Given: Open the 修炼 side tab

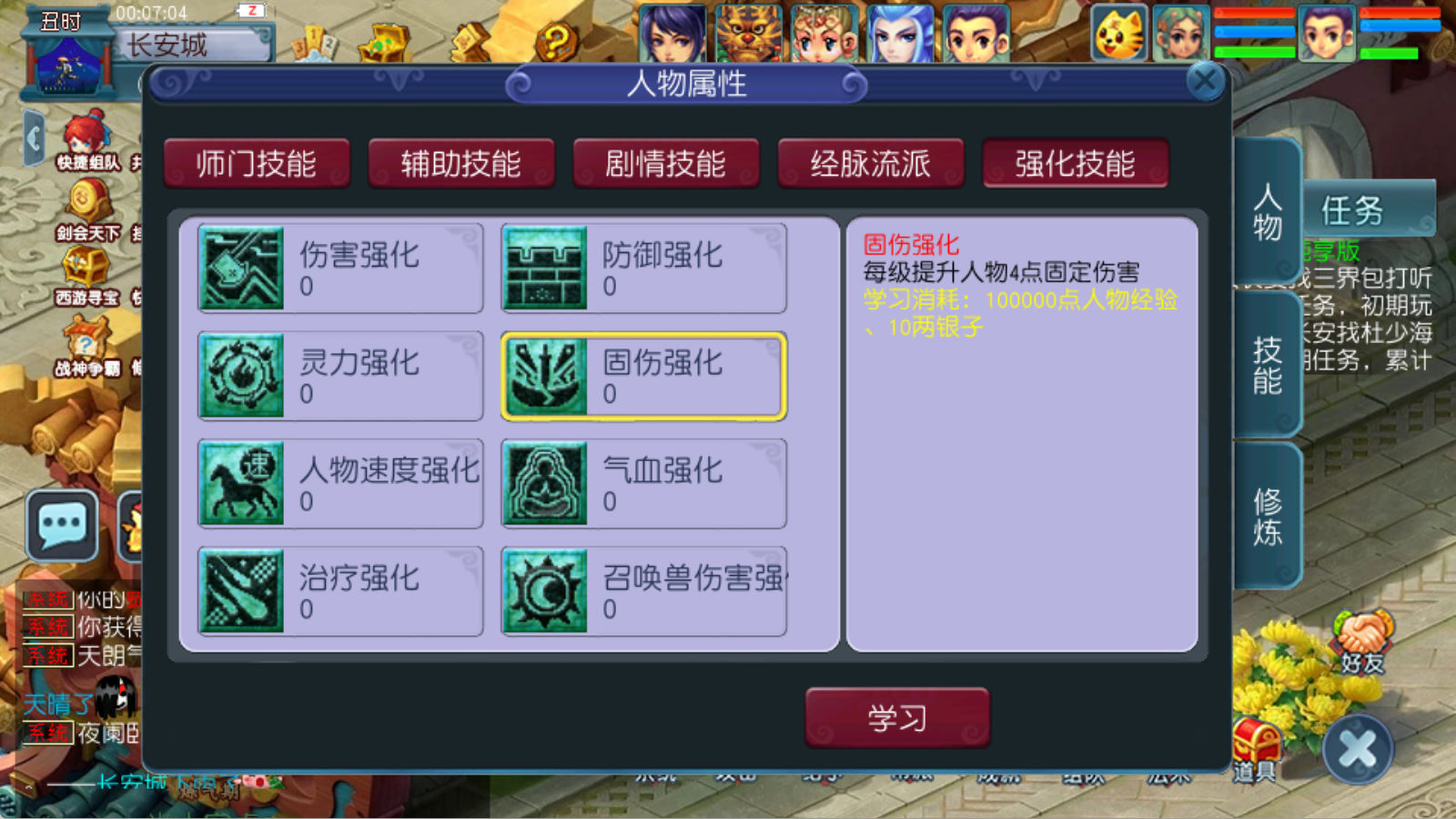Looking at the screenshot, I should coord(1268,516).
